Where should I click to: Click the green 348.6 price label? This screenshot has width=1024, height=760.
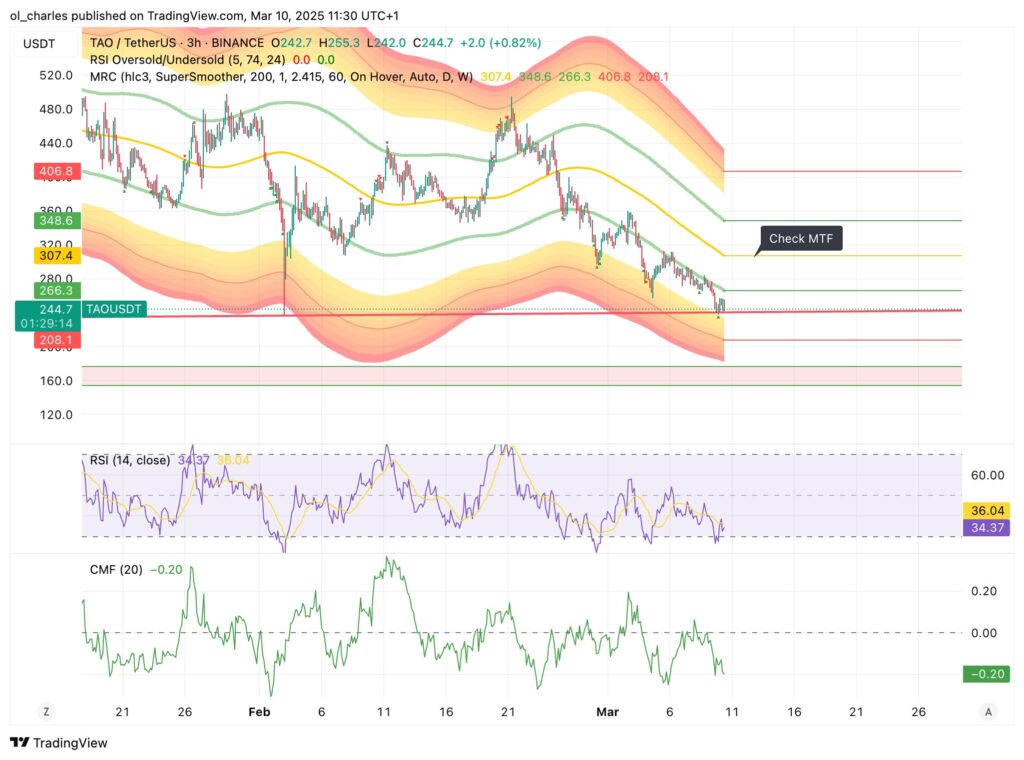click(56, 220)
